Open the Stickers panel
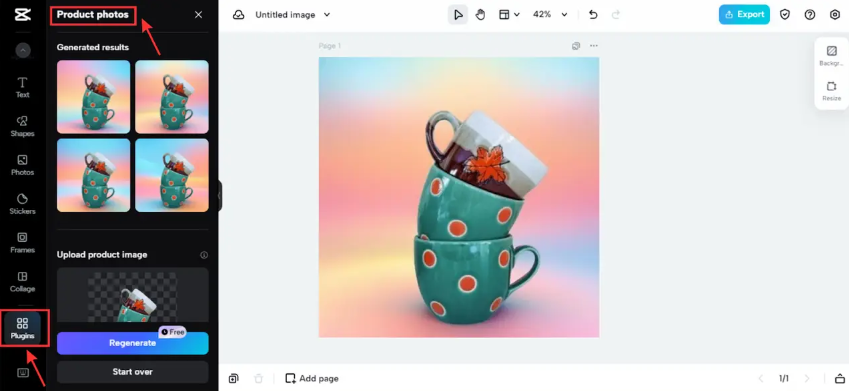Screen dimensions: 849x391 coord(22,204)
